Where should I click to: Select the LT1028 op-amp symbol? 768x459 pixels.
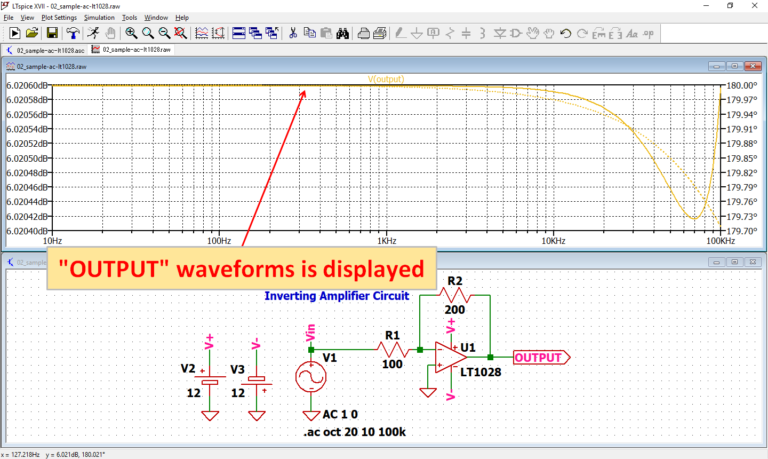pos(452,357)
